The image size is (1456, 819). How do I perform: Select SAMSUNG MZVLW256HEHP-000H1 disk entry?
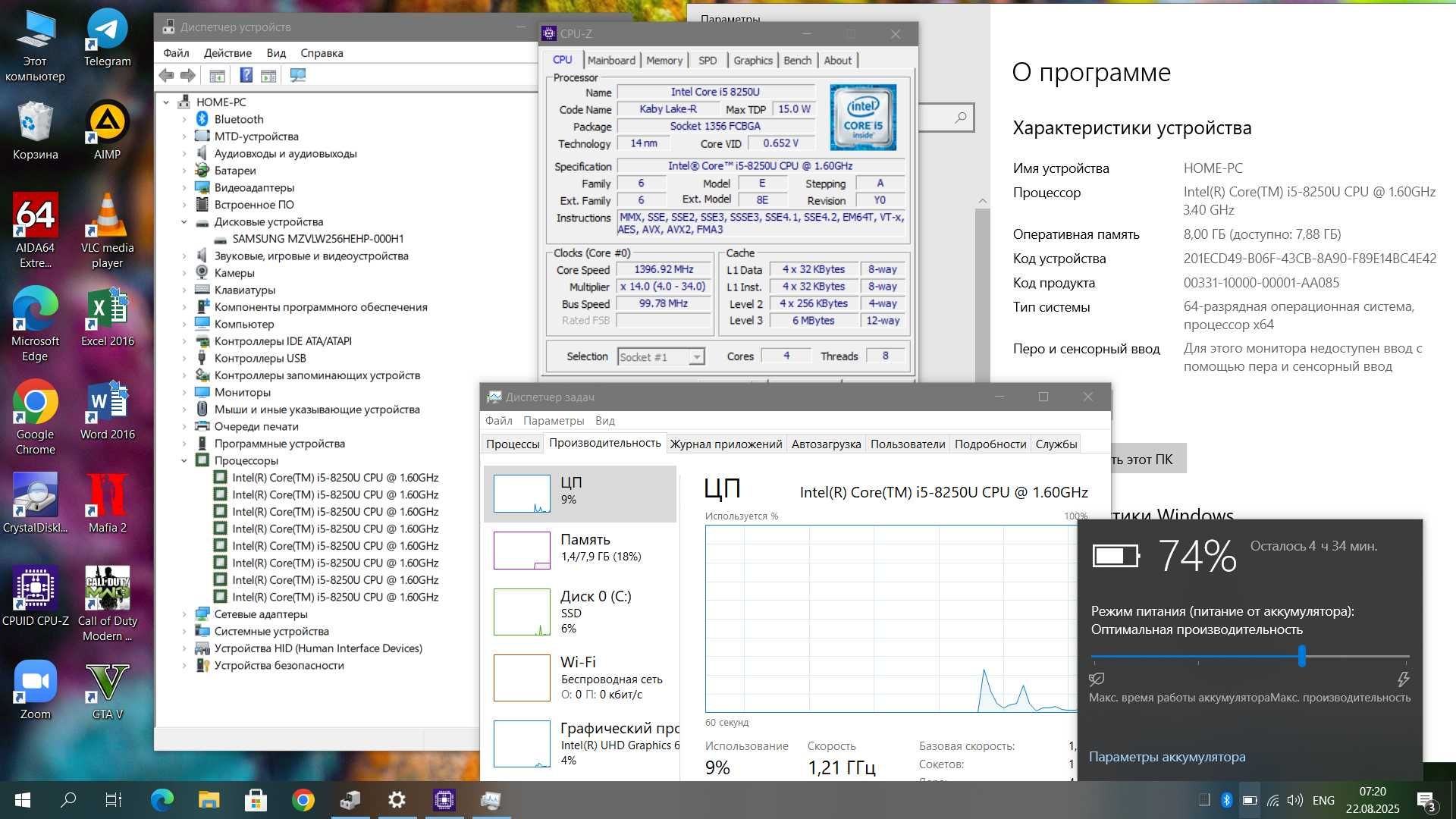(x=318, y=239)
